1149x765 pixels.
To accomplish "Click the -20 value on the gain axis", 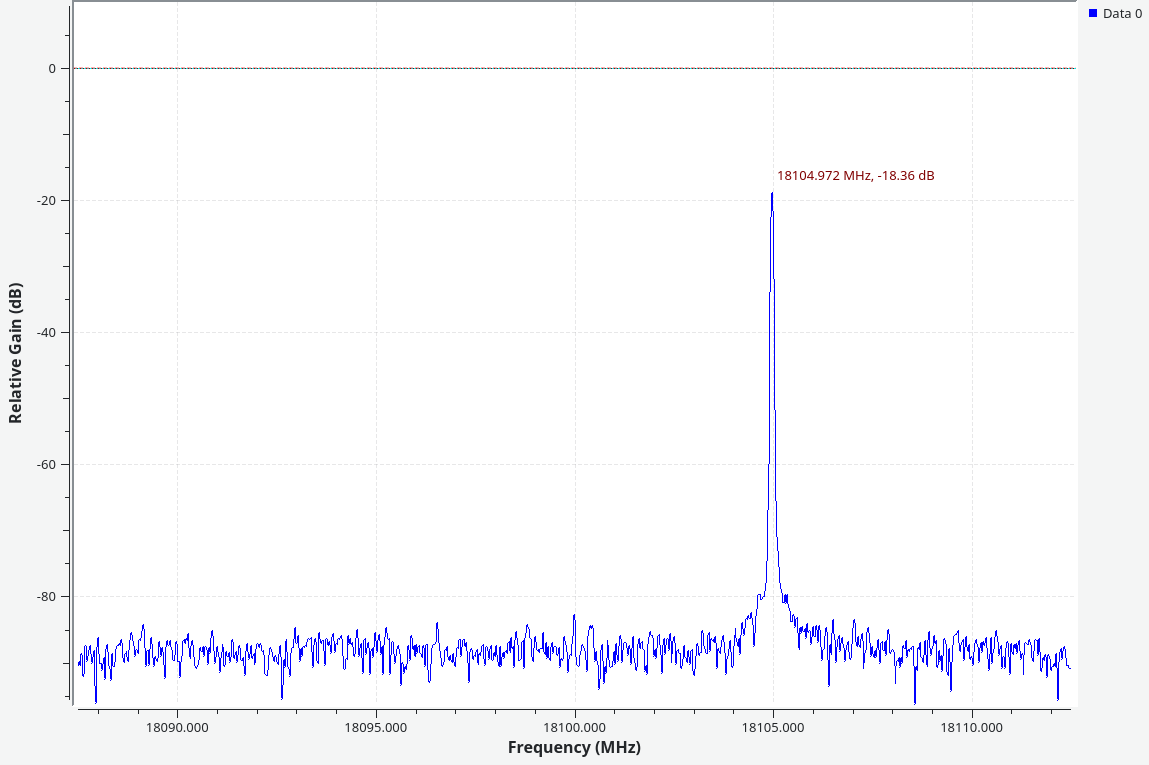I will (47, 201).
